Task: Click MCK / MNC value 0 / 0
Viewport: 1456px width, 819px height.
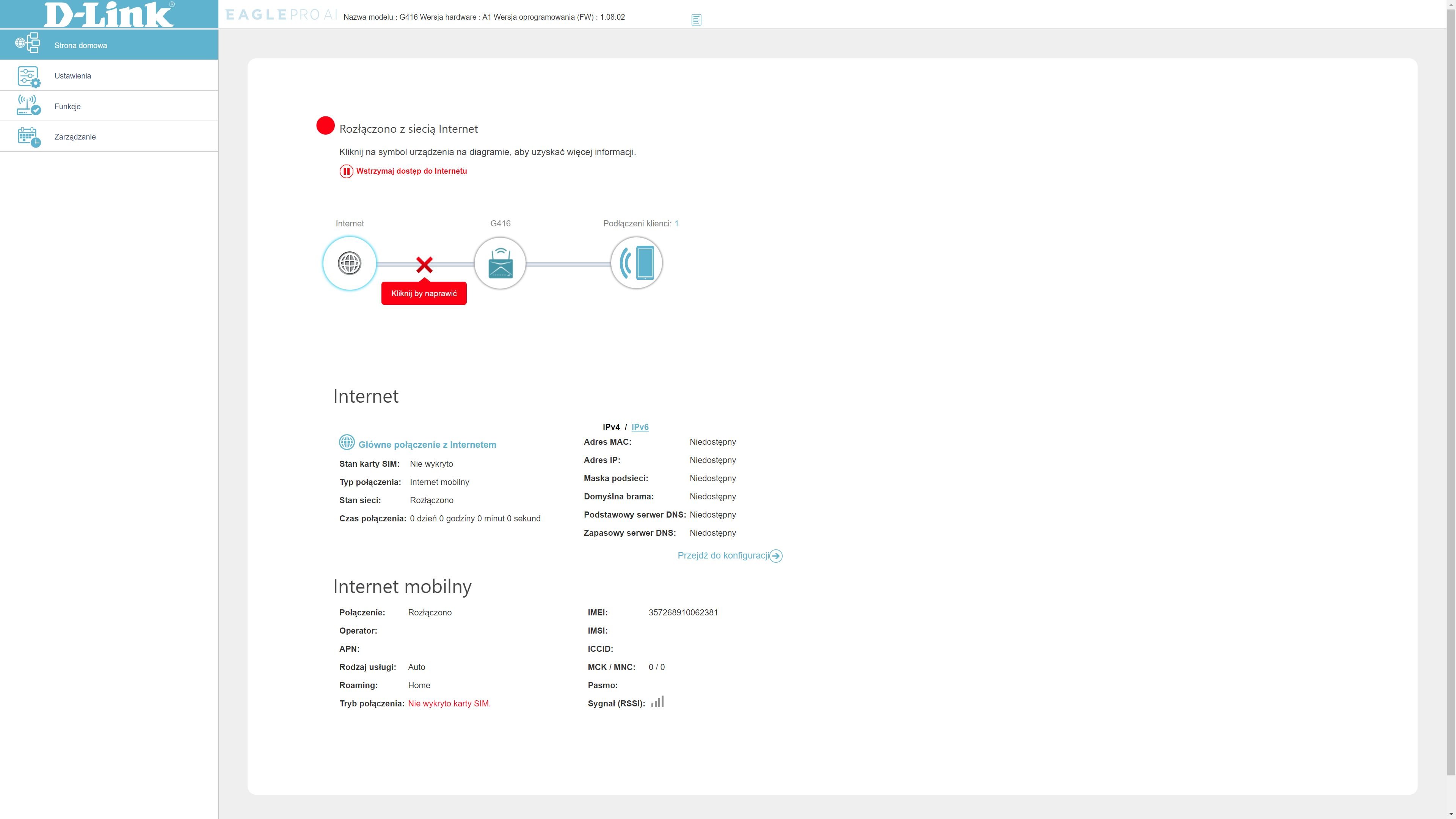Action: click(x=657, y=667)
